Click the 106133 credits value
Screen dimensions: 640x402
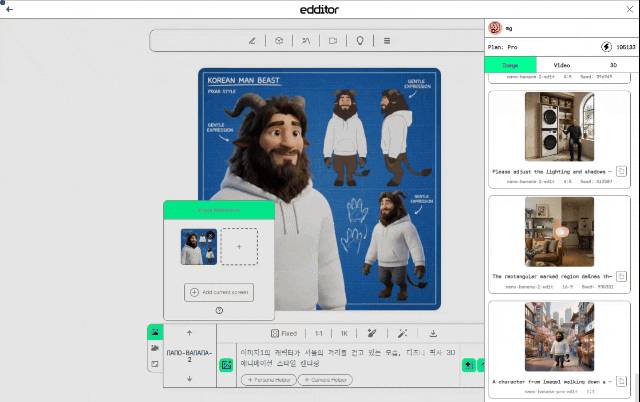625,47
